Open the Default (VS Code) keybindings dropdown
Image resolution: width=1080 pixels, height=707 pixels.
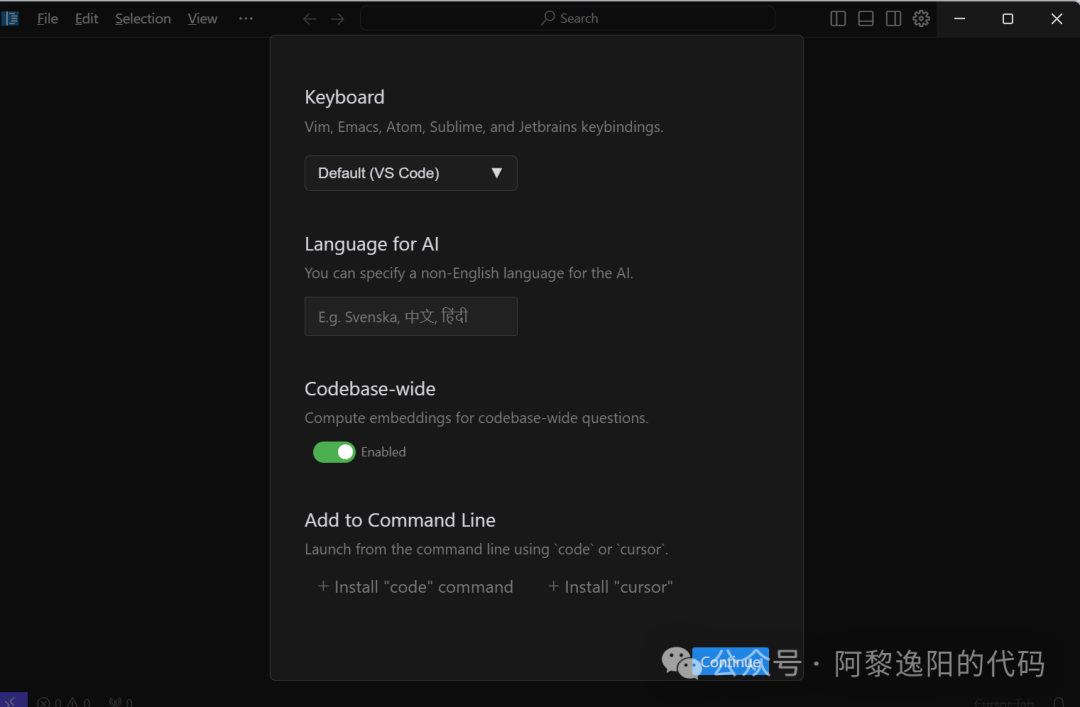click(411, 173)
